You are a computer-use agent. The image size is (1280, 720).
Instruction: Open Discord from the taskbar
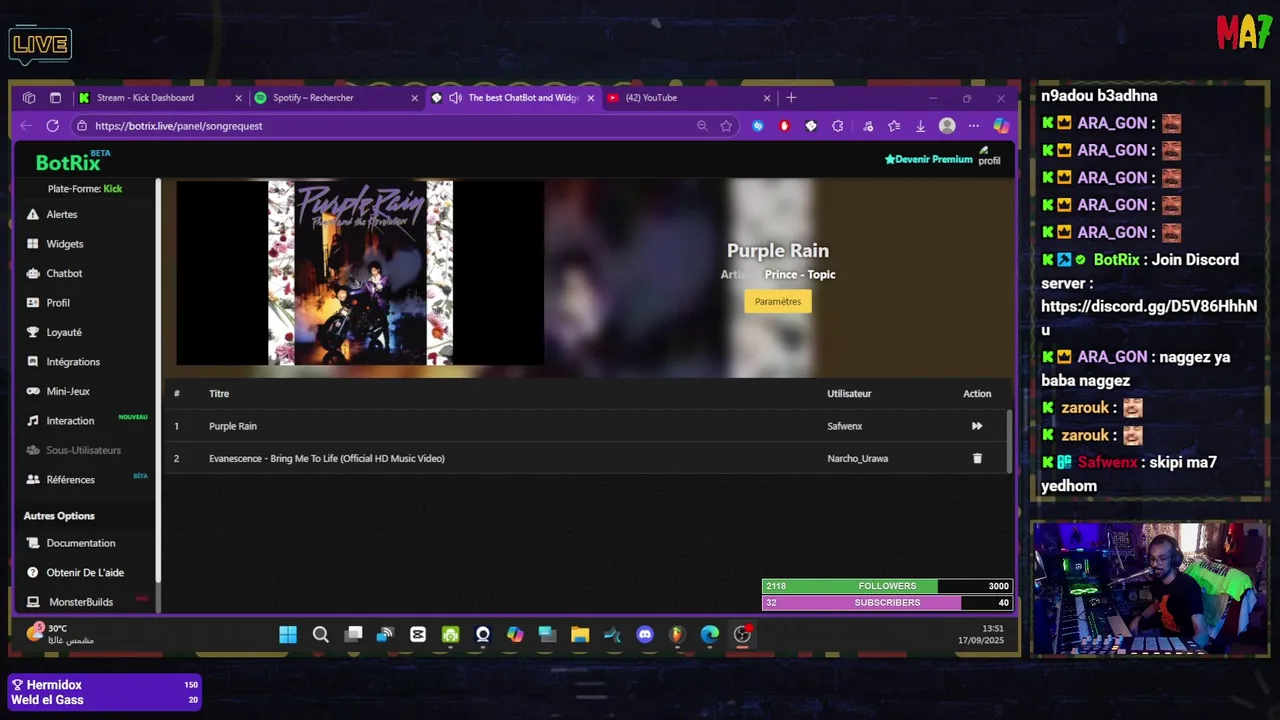(645, 635)
